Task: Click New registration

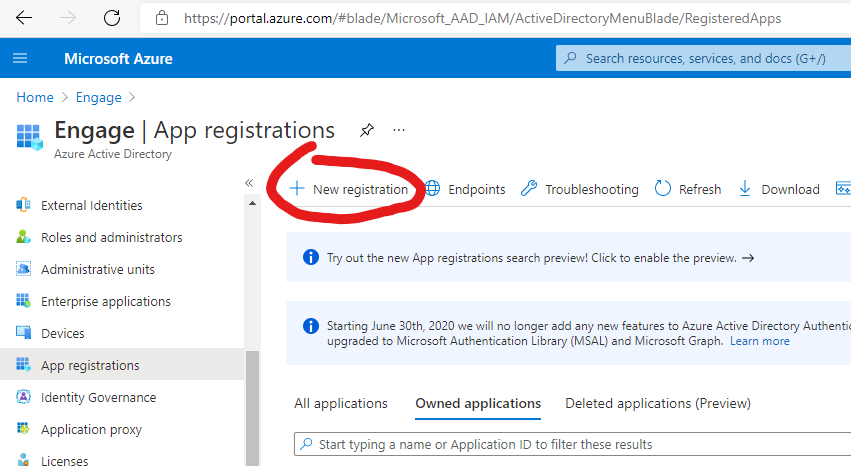Action: [348, 189]
